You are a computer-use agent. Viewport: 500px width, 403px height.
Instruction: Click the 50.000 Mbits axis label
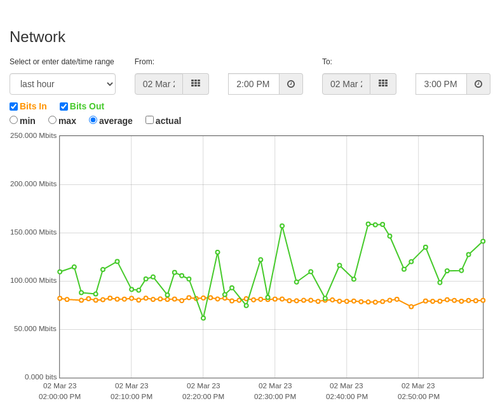tap(35, 329)
